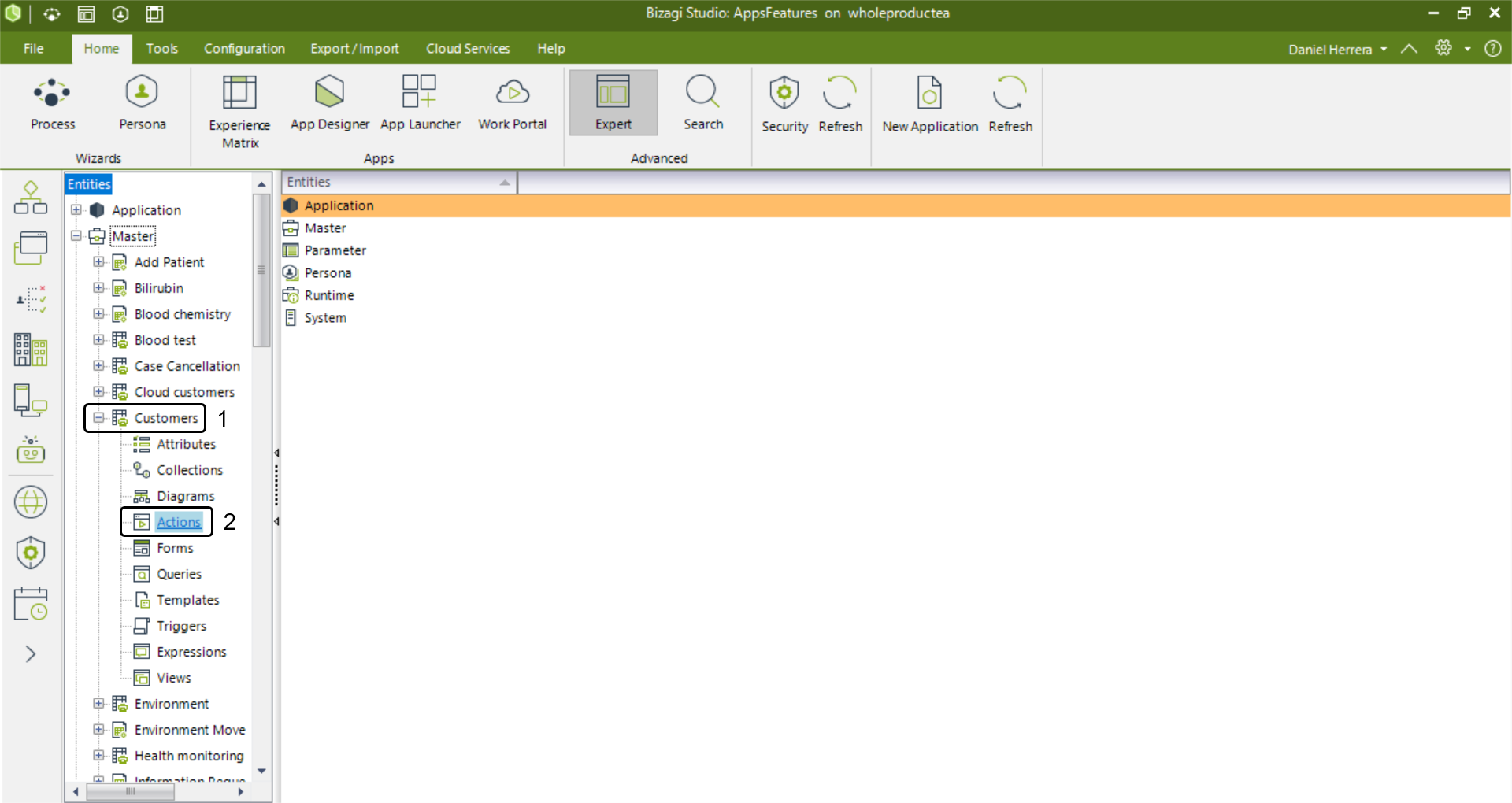Launch App Designer
The height and width of the screenshot is (803, 1512).
[x=329, y=104]
